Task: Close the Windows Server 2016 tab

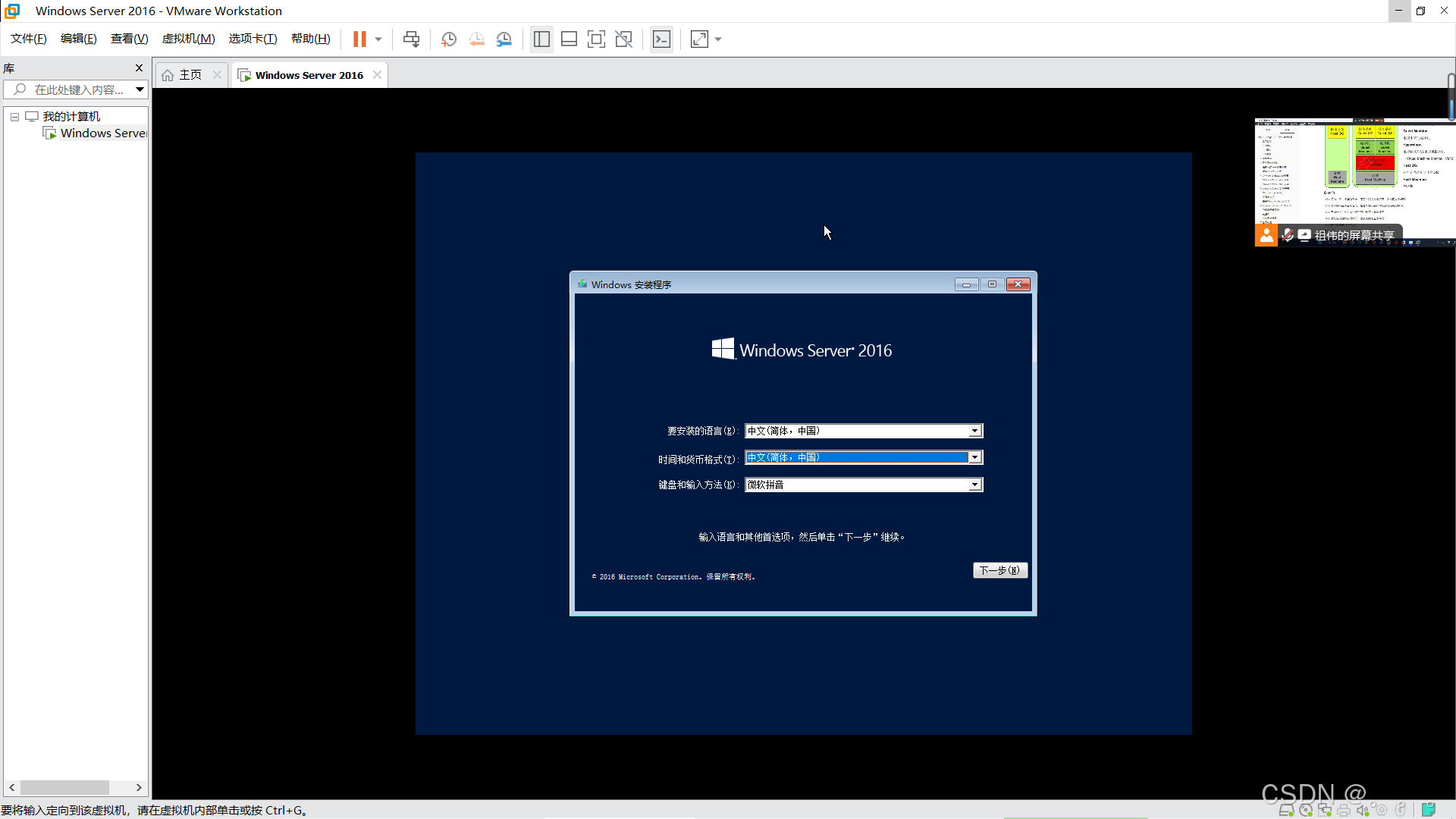Action: coord(377,74)
